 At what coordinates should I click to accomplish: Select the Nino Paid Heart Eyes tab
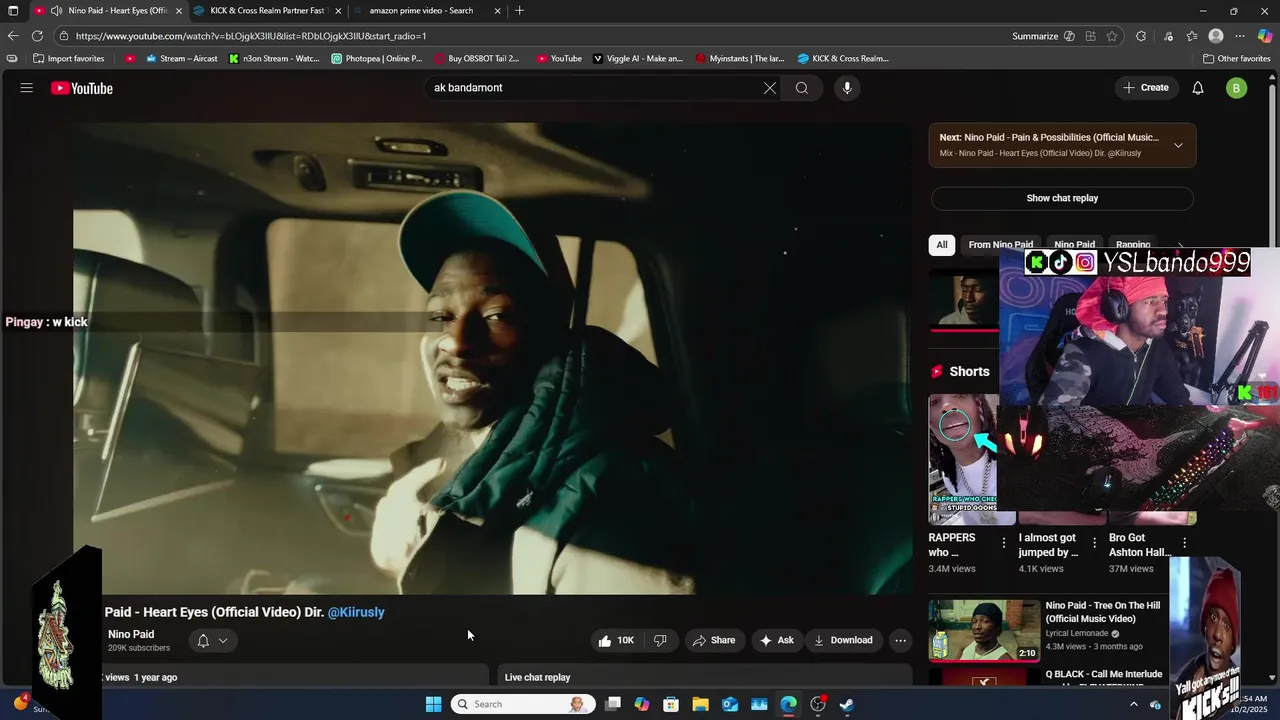click(x=110, y=11)
